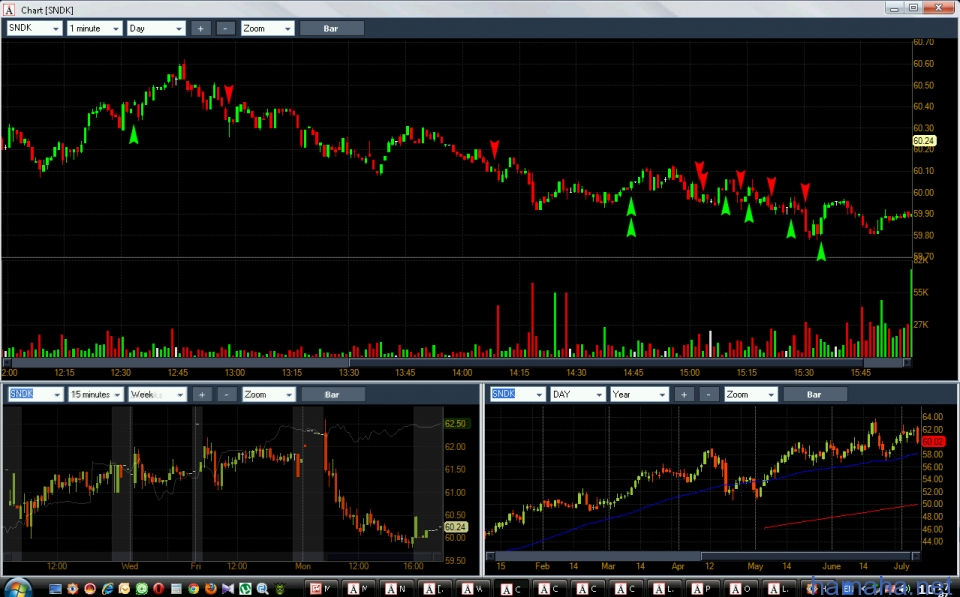Zoom out with the - button on 1 minute chart
Screen dimensions: 960x597
[x=225, y=28]
